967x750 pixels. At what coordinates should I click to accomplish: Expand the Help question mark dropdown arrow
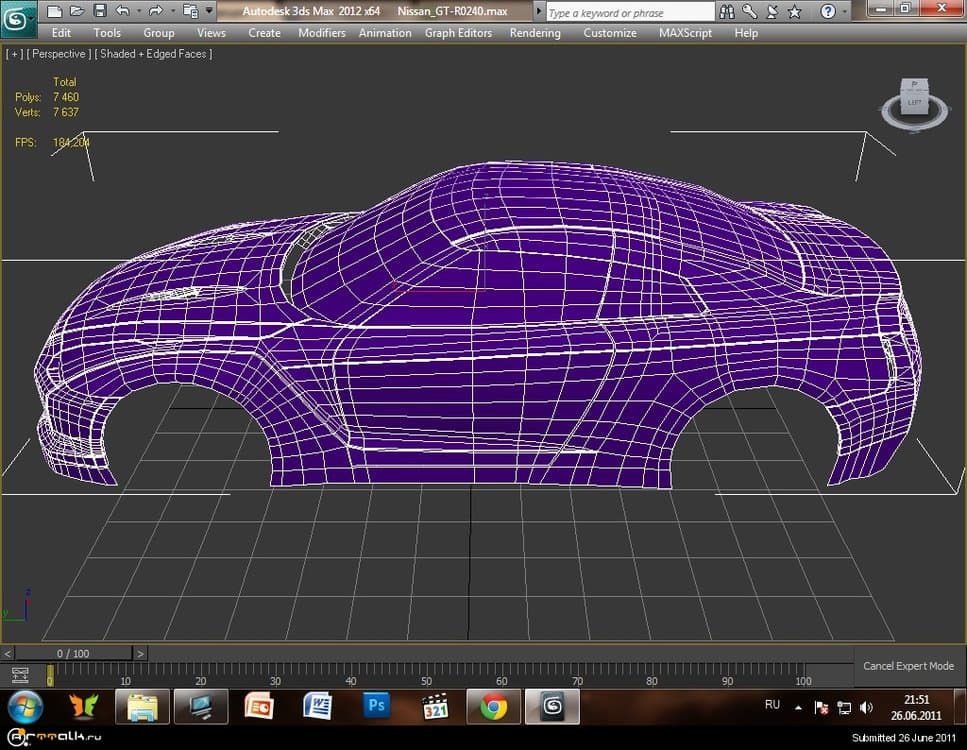point(845,12)
